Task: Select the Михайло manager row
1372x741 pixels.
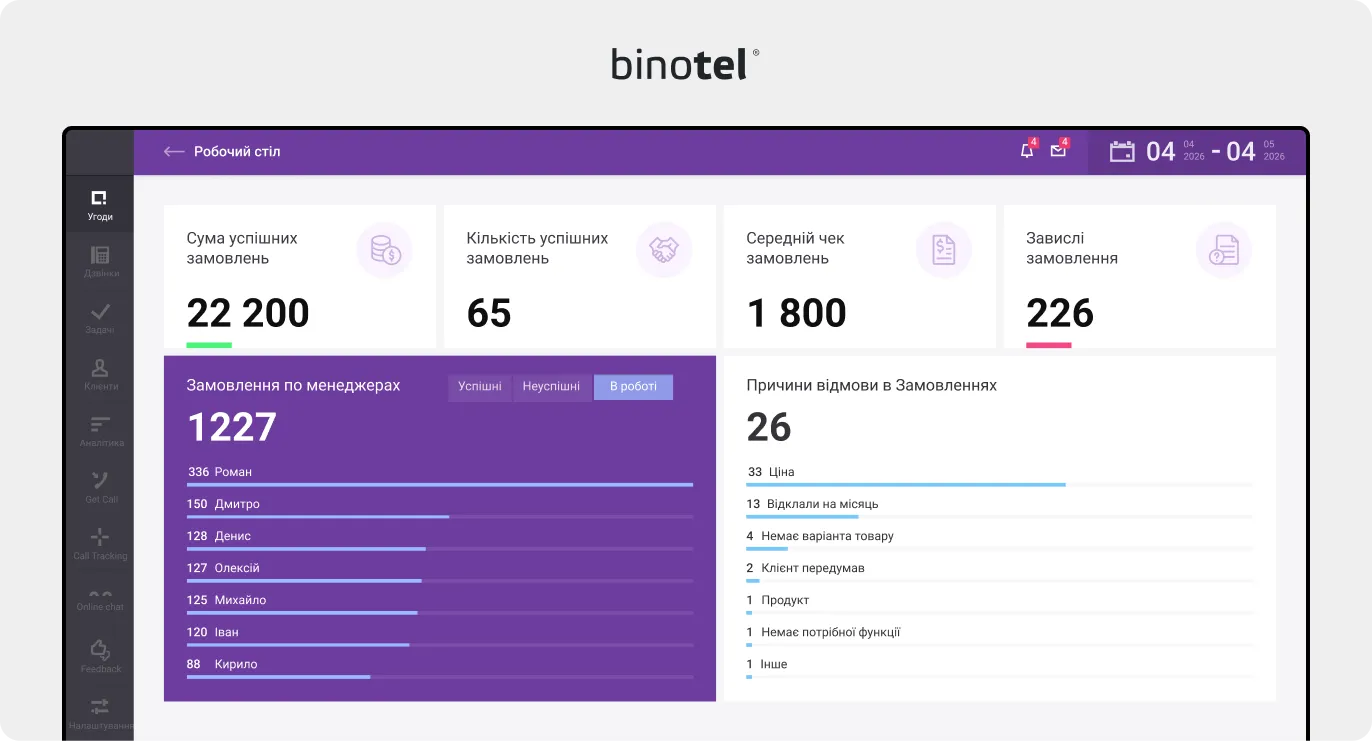Action: (x=440, y=603)
